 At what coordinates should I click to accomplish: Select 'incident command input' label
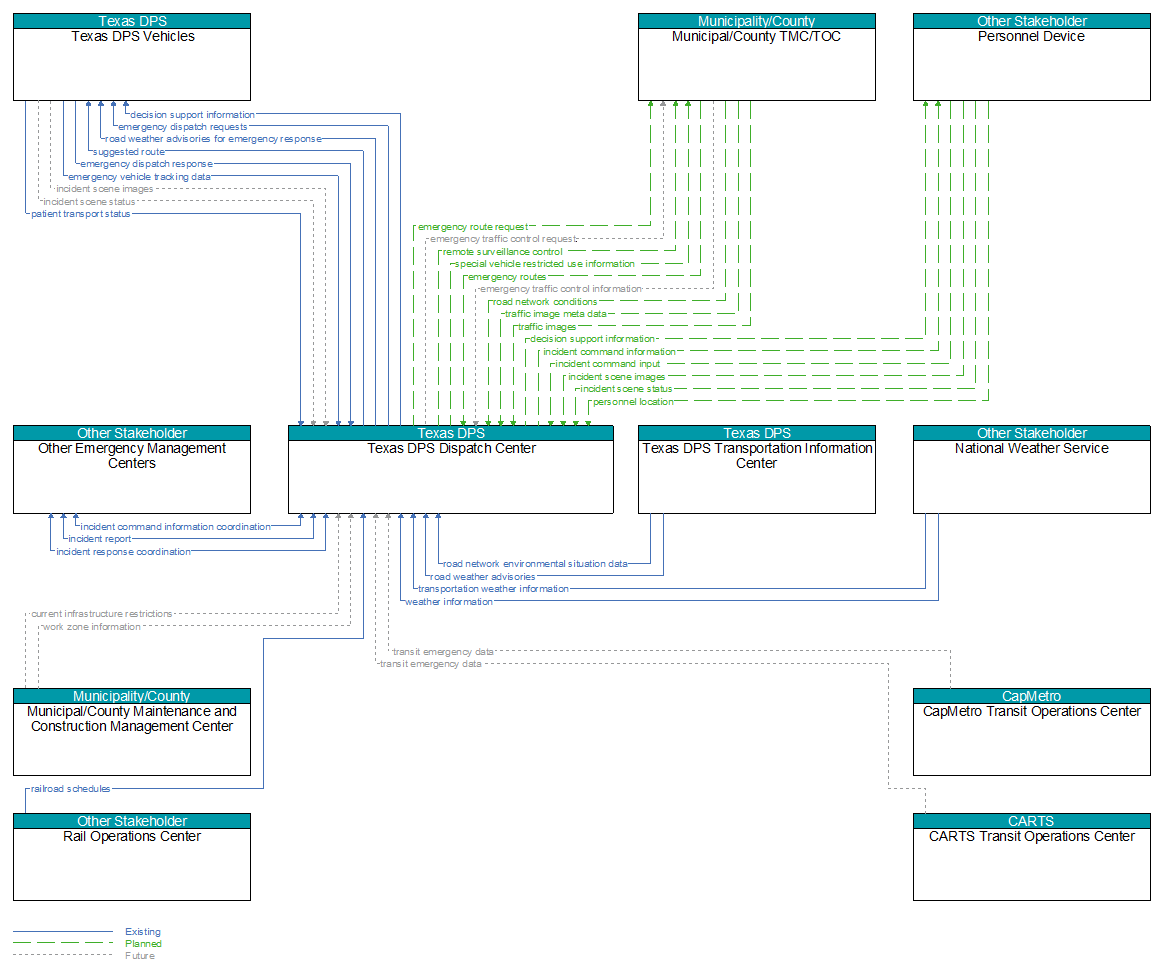tap(608, 364)
